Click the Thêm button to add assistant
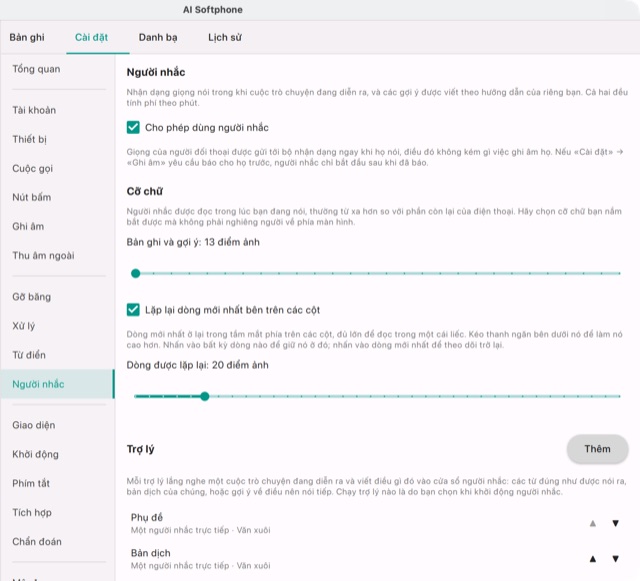 (597, 449)
